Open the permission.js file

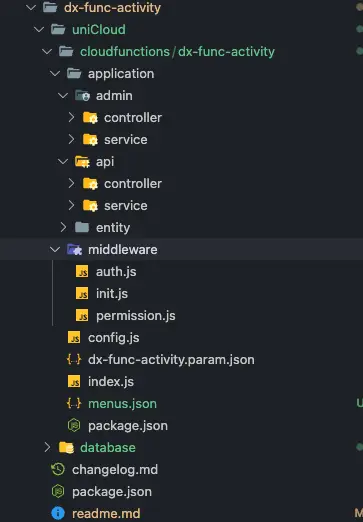pos(136,316)
